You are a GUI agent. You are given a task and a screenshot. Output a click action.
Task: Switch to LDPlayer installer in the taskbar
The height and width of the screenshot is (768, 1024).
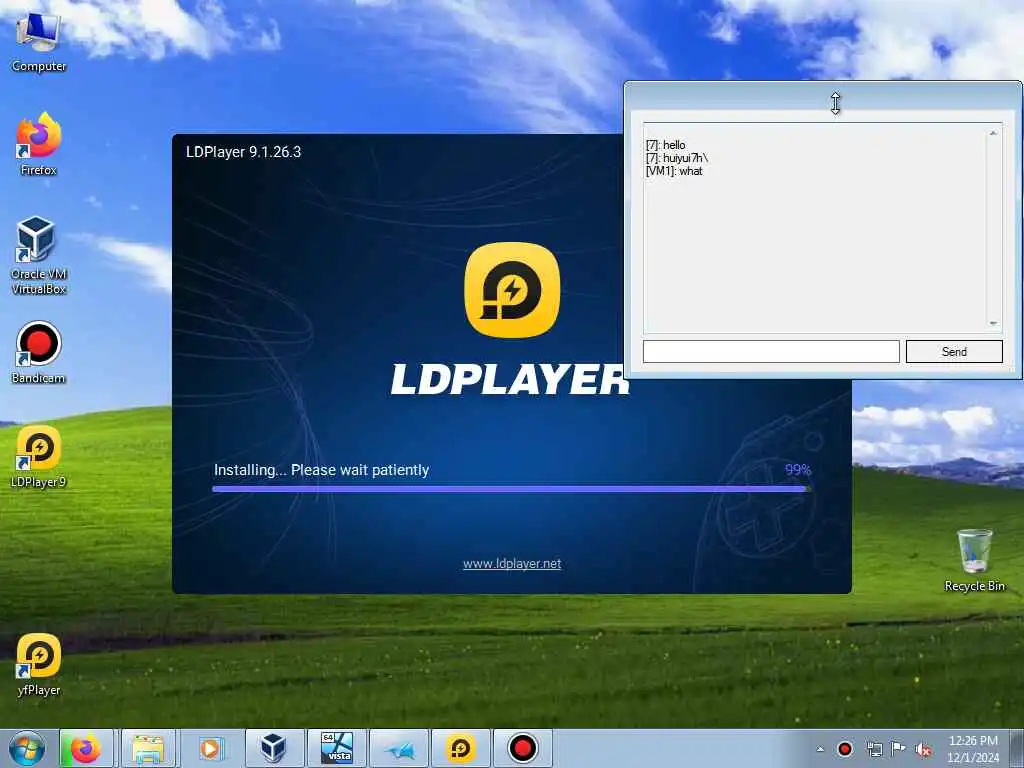point(460,748)
